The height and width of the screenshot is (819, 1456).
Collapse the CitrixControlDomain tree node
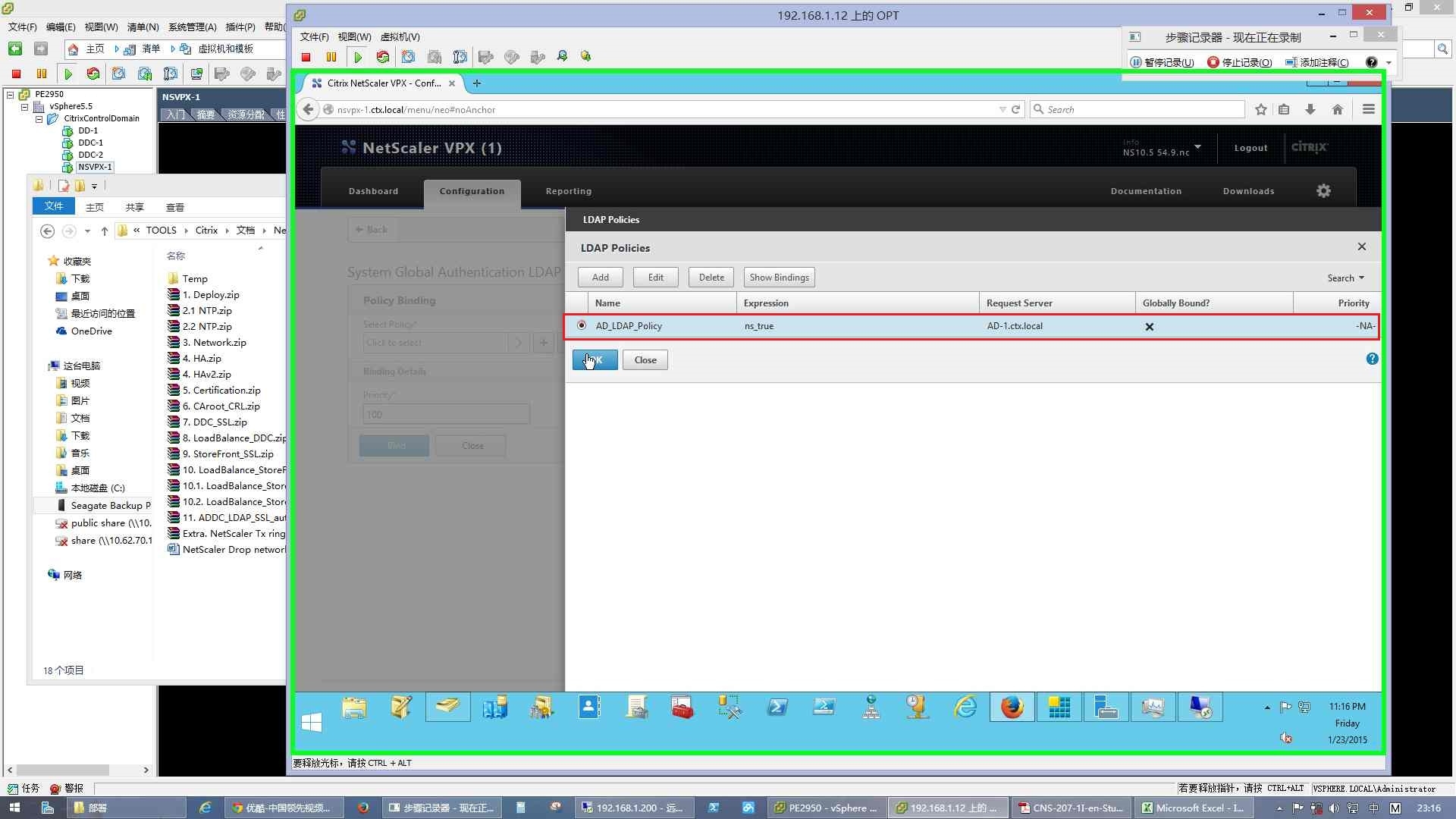pyautogui.click(x=39, y=119)
